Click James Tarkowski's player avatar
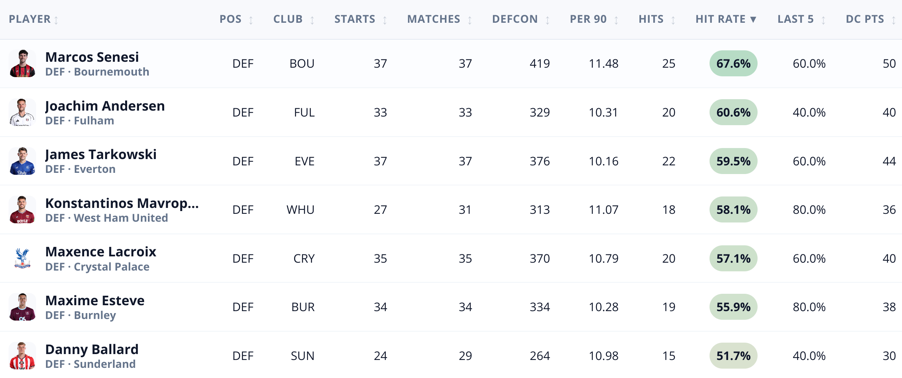Image resolution: width=902 pixels, height=378 pixels. click(22, 161)
